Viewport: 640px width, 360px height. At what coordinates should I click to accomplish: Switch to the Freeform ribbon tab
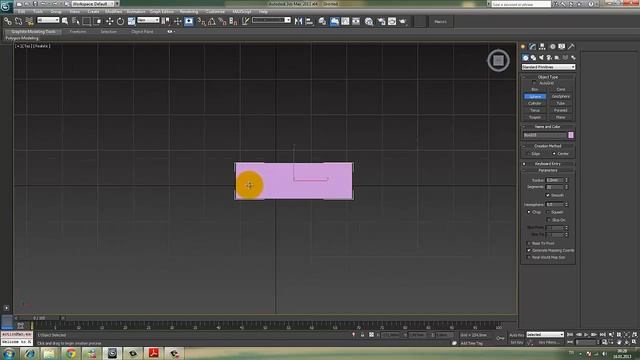pos(78,31)
